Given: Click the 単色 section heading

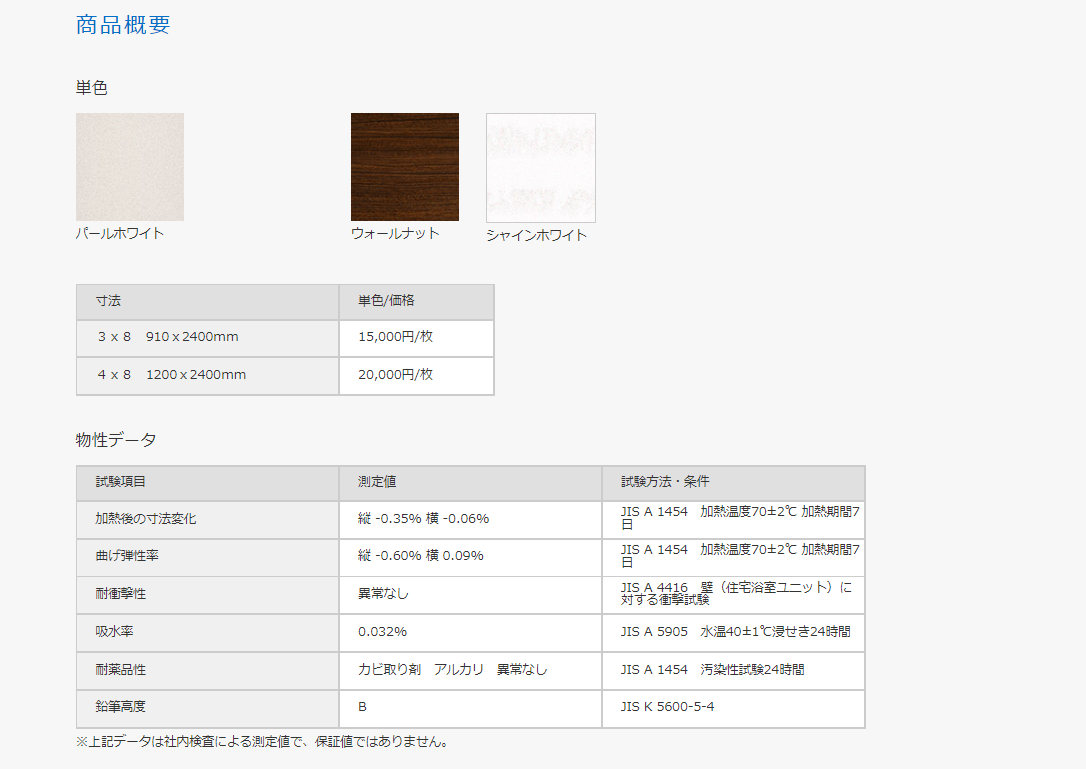Looking at the screenshot, I should pyautogui.click(x=92, y=88).
